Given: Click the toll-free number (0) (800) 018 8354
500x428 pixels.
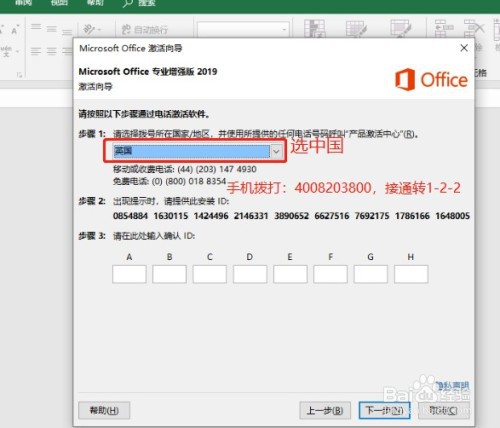Looking at the screenshot, I should point(189,181).
